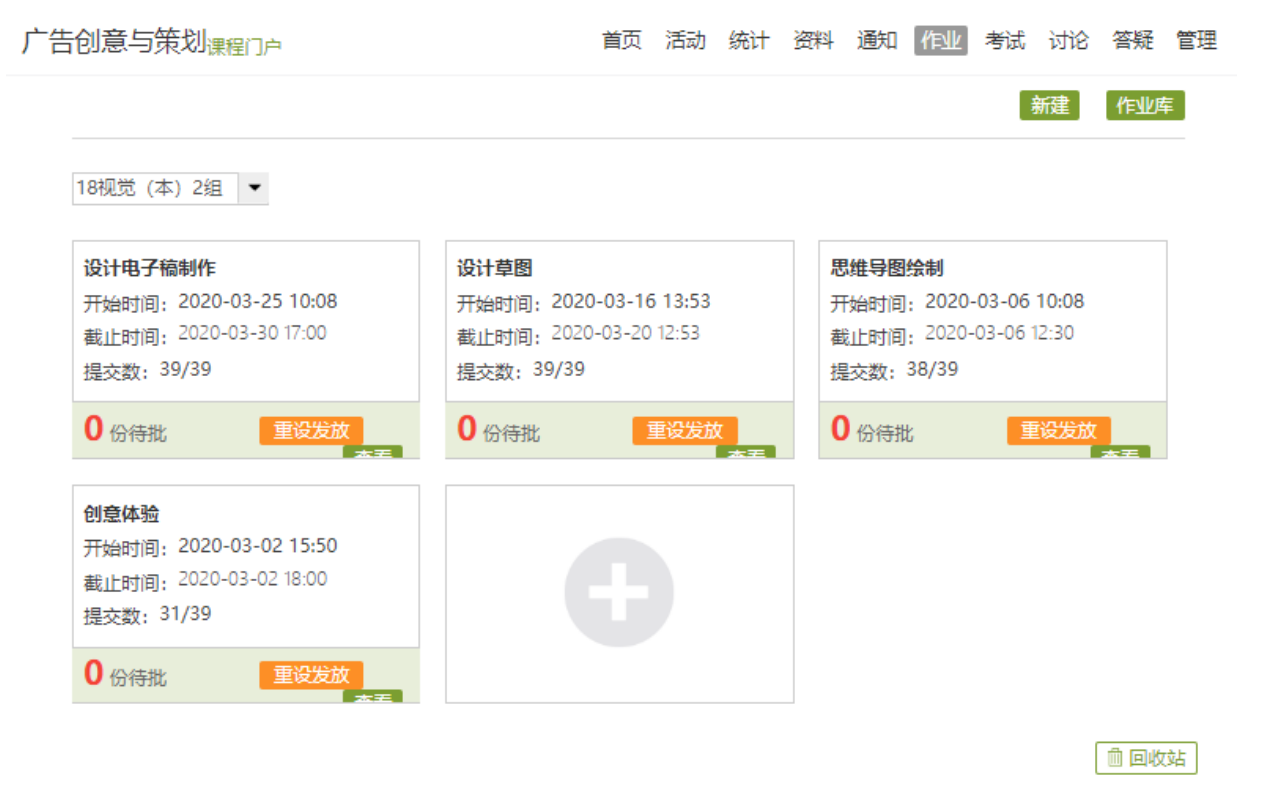Click the 新建 button
Image resolution: width=1262 pixels, height=802 pixels.
(1049, 105)
